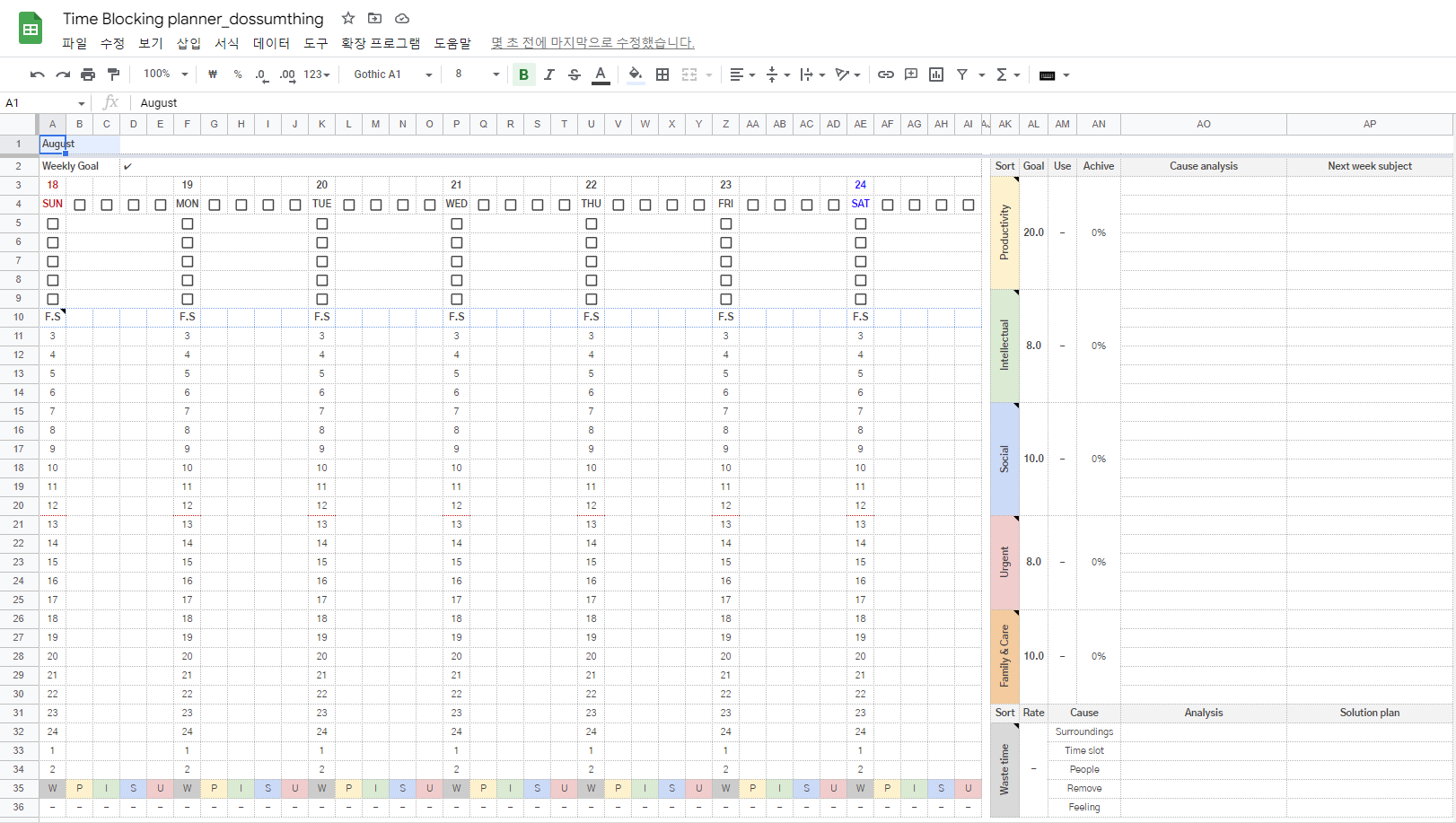The image size is (1456, 823).
Task: Check the SAT row 5 checkbox
Action: [861, 223]
